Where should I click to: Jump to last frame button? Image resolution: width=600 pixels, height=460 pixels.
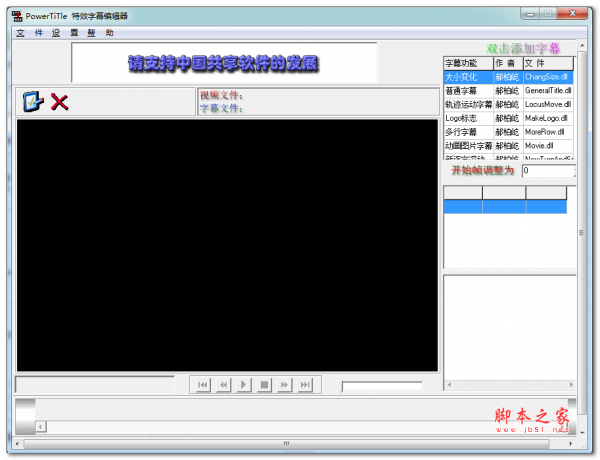[305, 385]
